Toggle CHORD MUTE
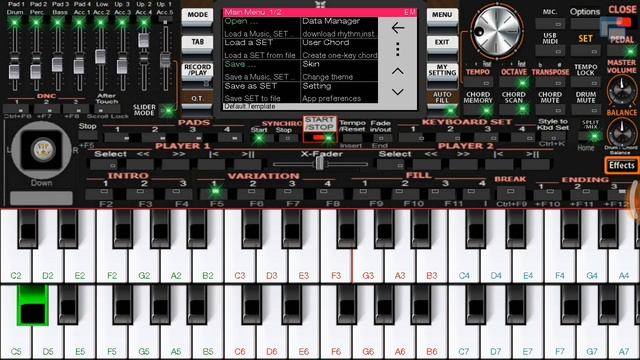The image size is (640, 360). coord(550,109)
